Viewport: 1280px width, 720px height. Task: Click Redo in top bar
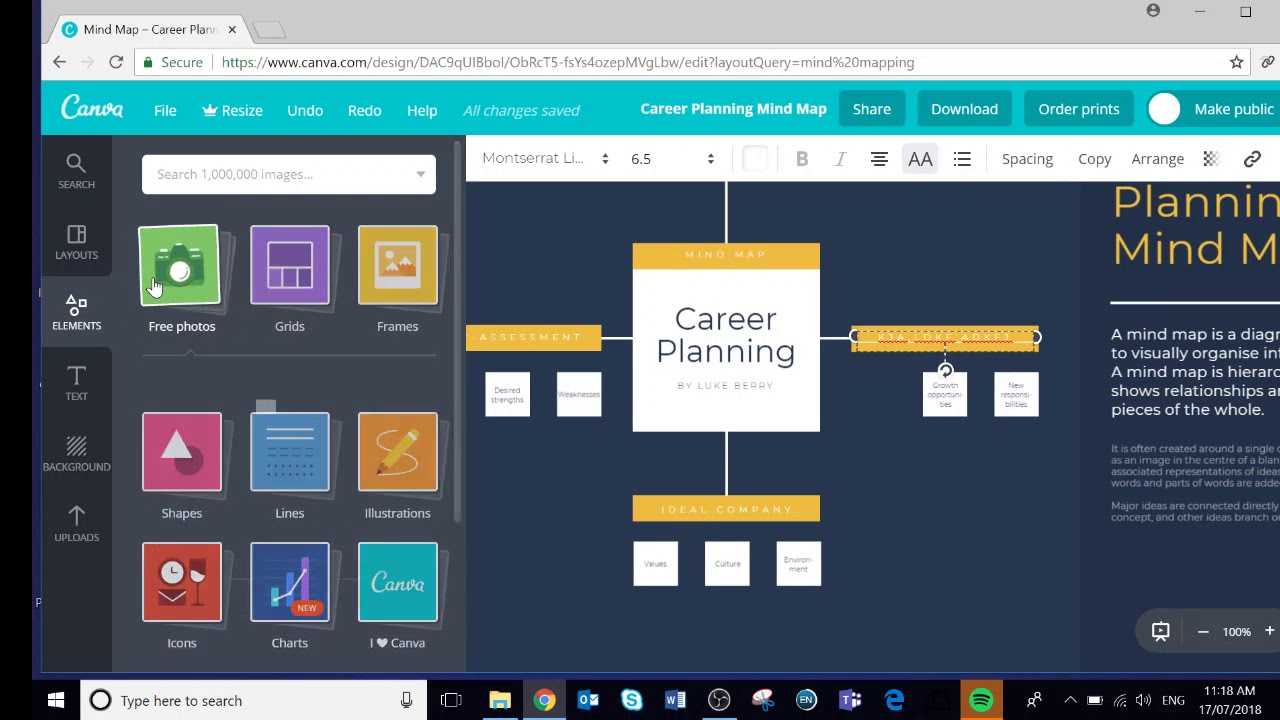tap(364, 110)
